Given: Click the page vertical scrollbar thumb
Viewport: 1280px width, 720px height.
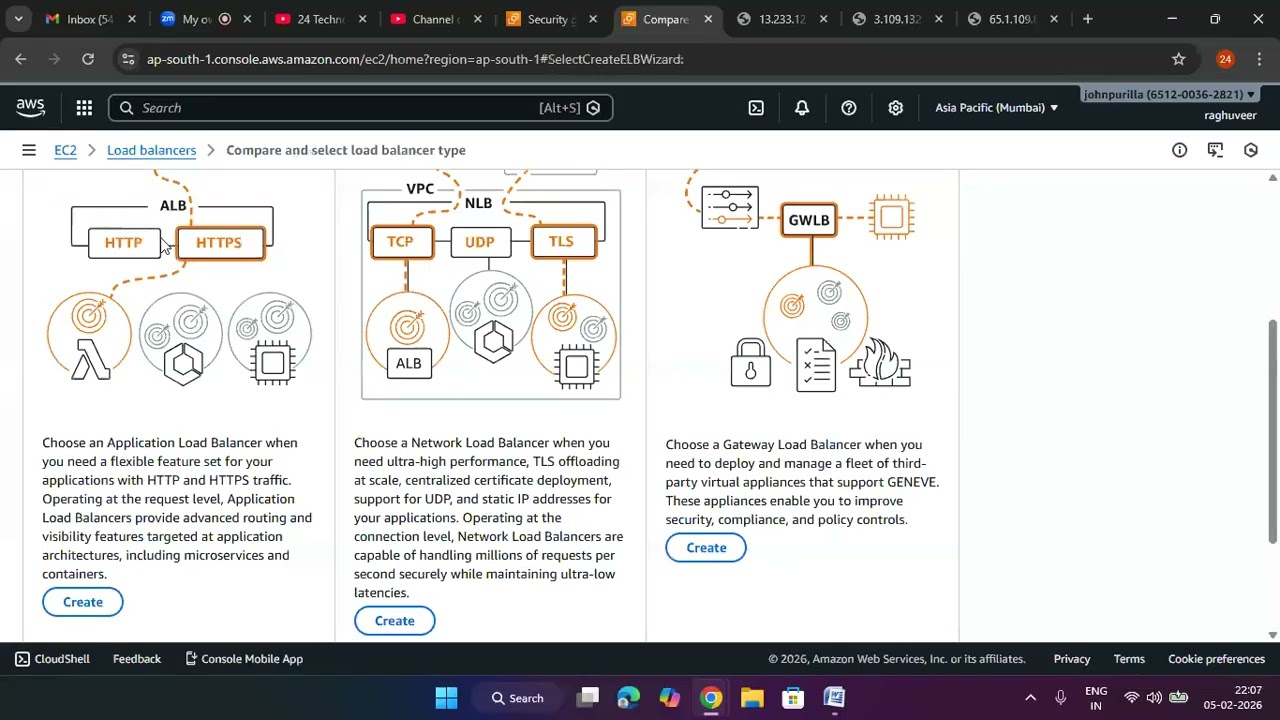Looking at the screenshot, I should click(1272, 432).
